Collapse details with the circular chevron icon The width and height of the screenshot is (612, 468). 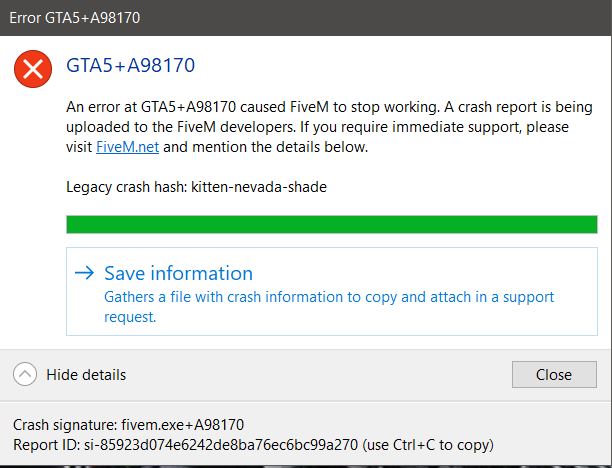pos(26,375)
